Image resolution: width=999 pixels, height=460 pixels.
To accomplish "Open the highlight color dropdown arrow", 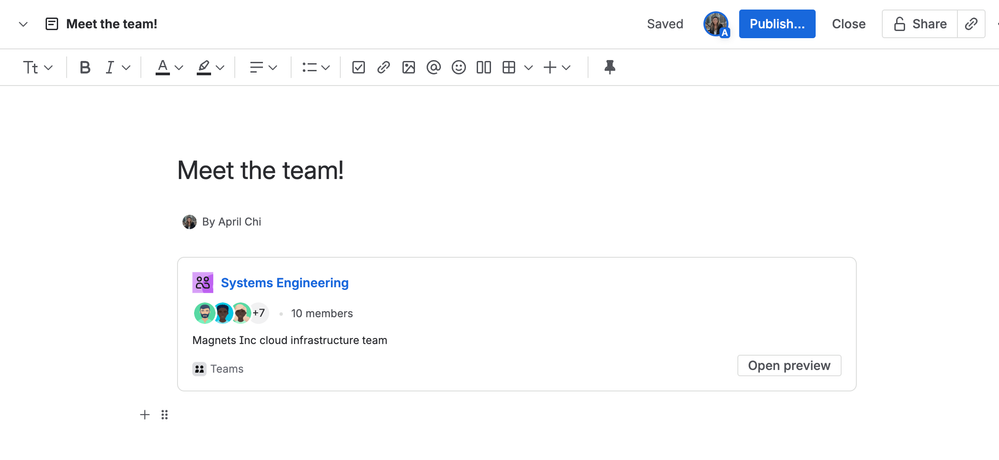I will [x=220, y=68].
